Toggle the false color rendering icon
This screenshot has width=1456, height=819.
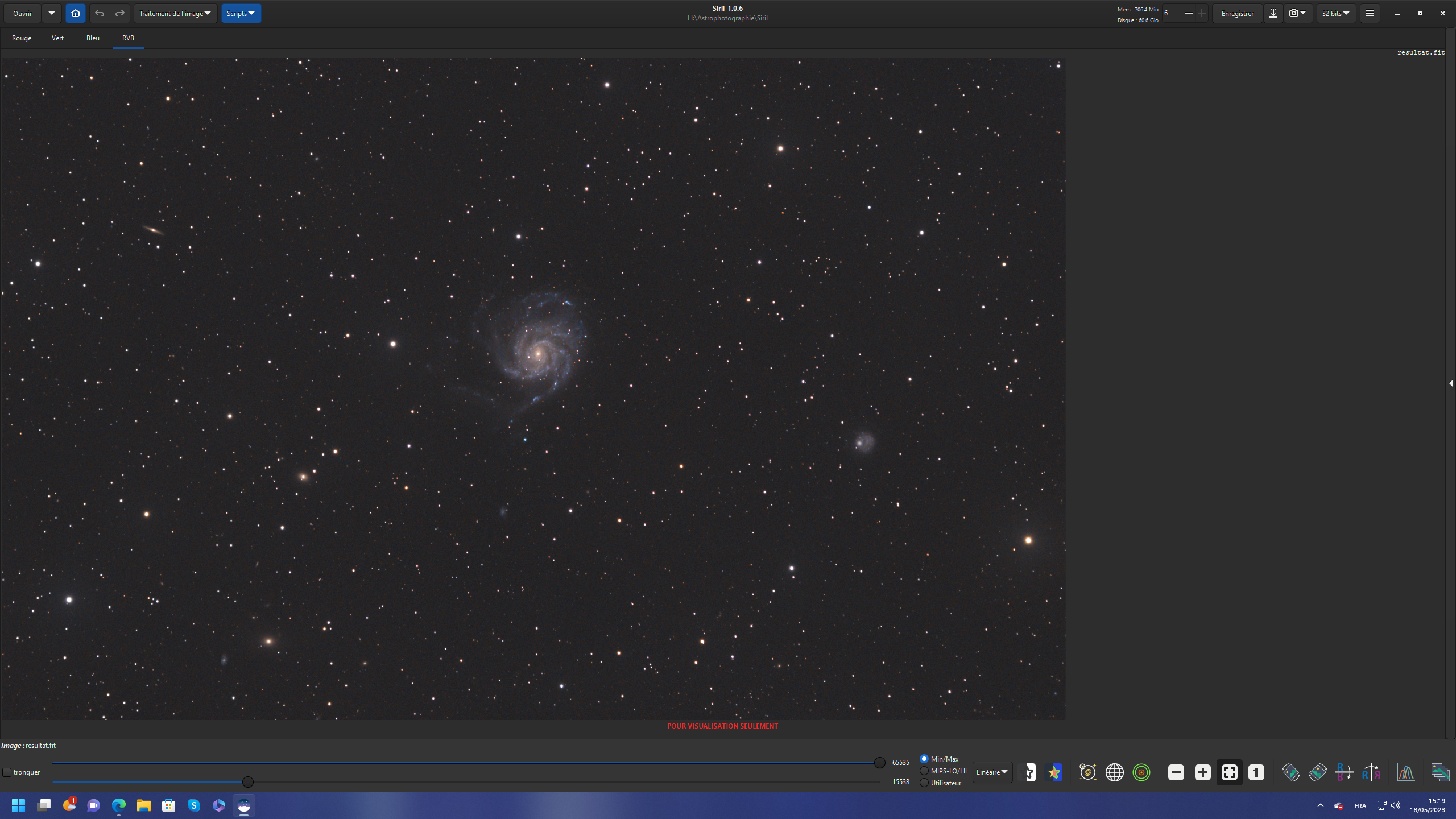[1054, 772]
